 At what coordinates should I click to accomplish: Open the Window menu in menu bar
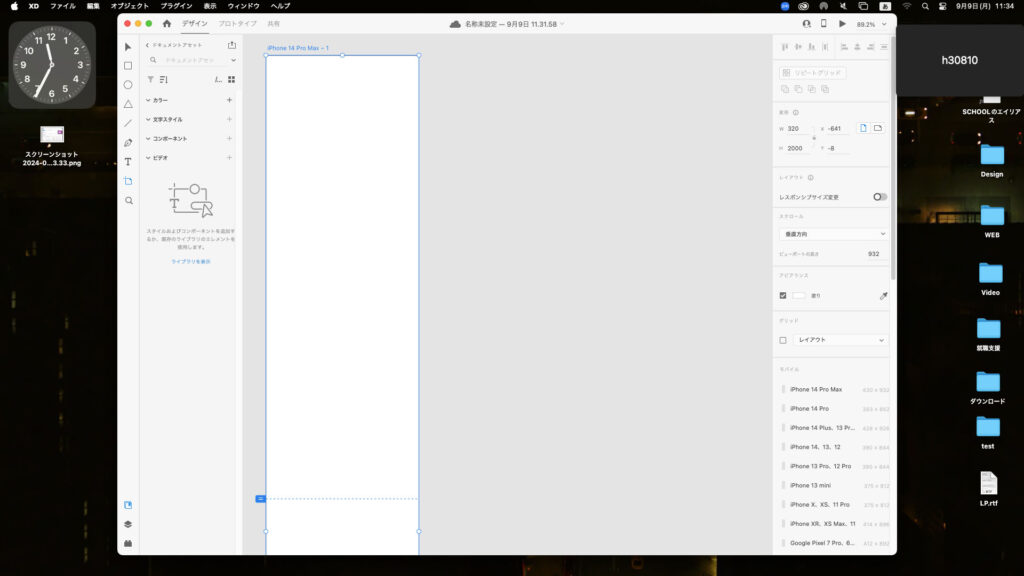244,6
